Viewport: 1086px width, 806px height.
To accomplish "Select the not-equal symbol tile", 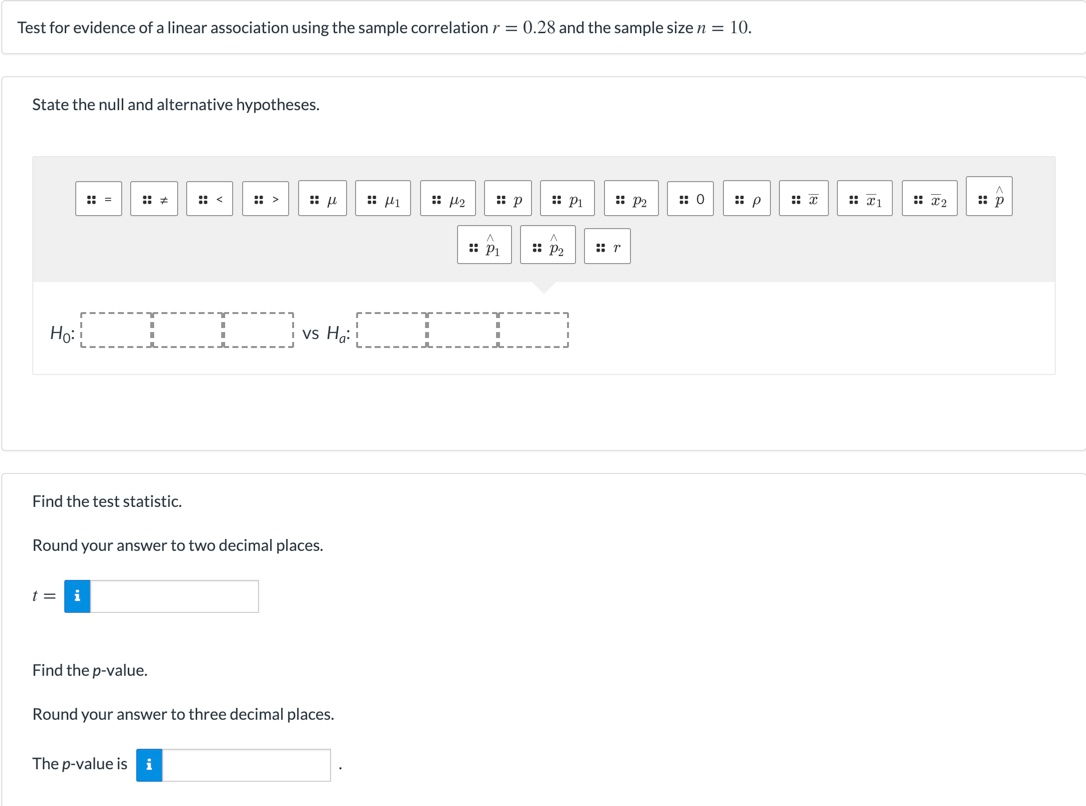I will (154, 198).
